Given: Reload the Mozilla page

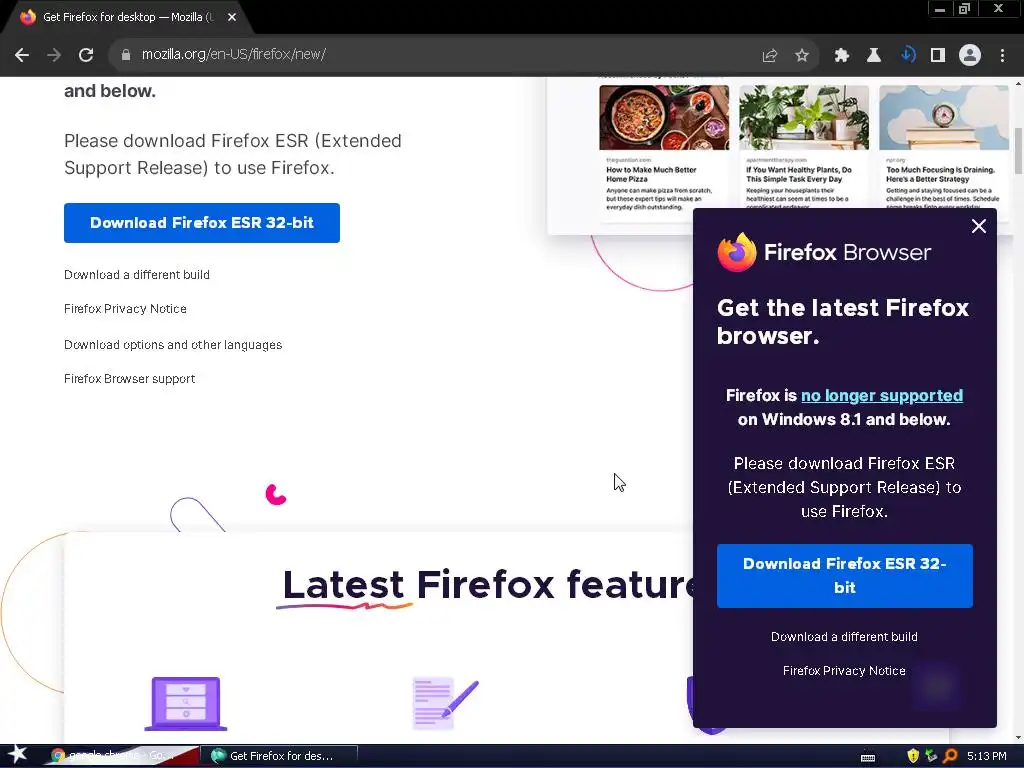Looking at the screenshot, I should pos(86,55).
